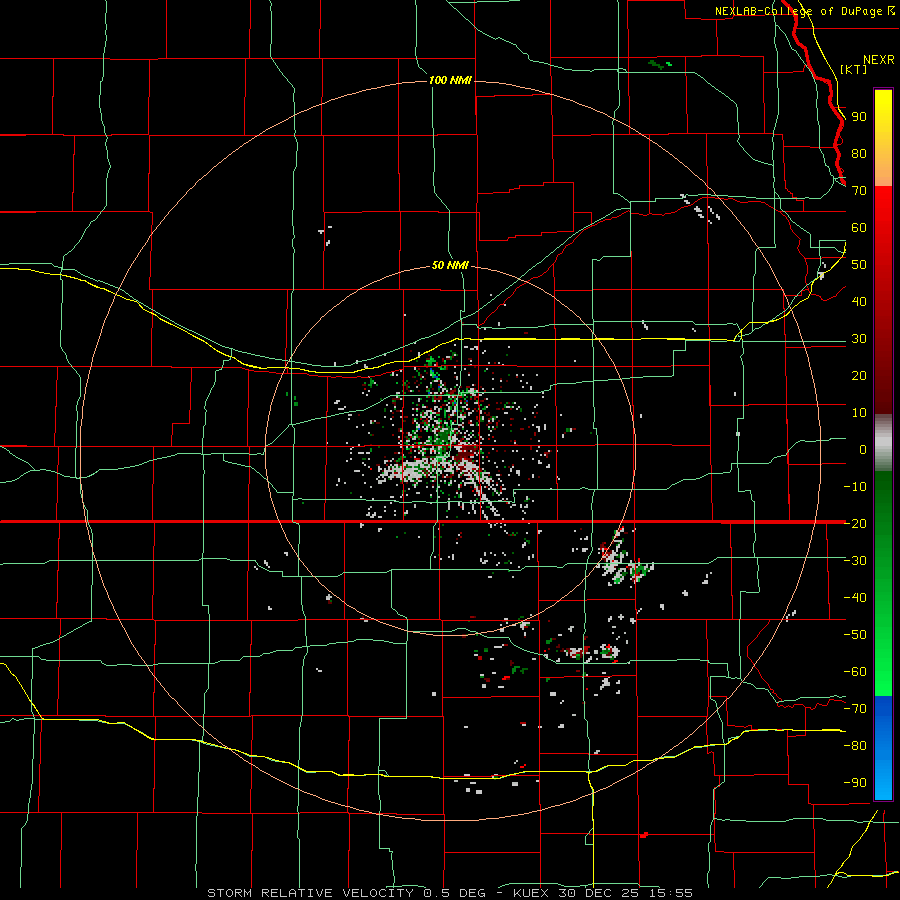This screenshot has height=900, width=900.
Task: Click the positive 10 value on velocity scale
Action: 859,413
